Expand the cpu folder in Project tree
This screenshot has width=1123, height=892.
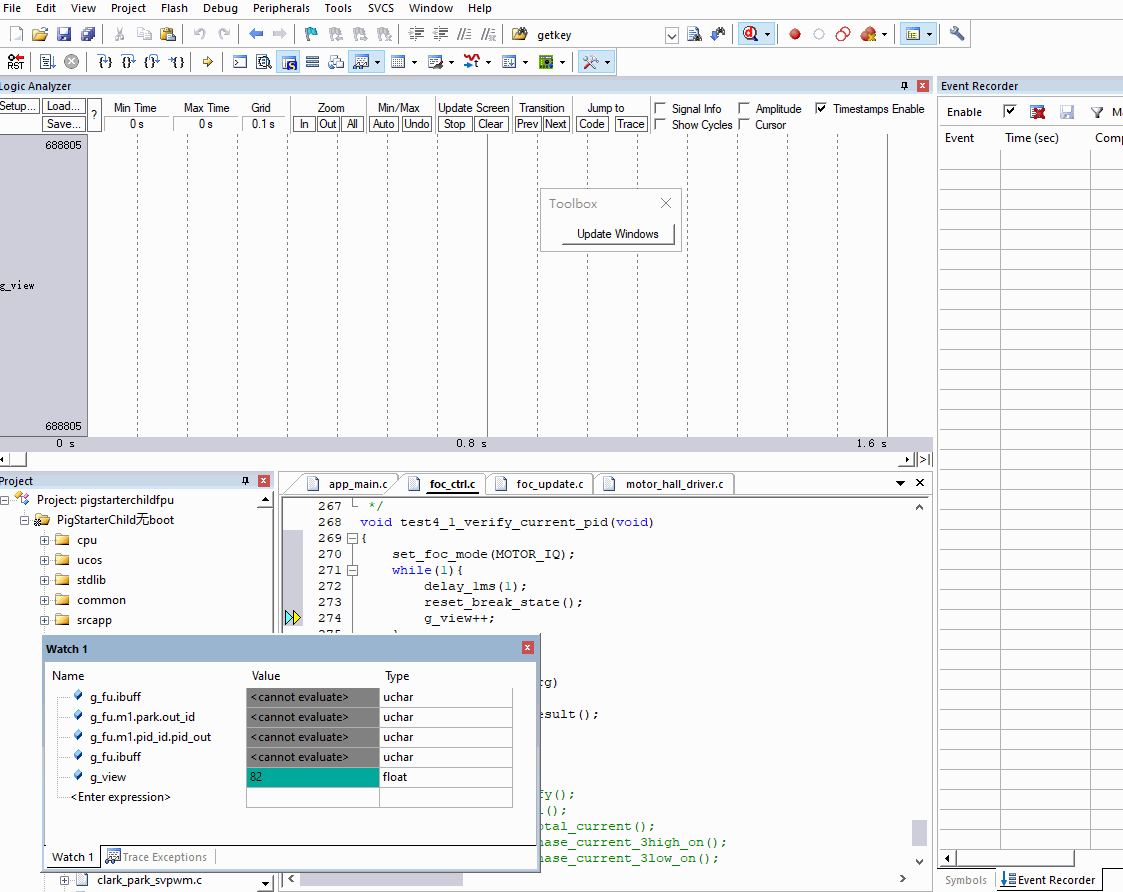pos(44,540)
